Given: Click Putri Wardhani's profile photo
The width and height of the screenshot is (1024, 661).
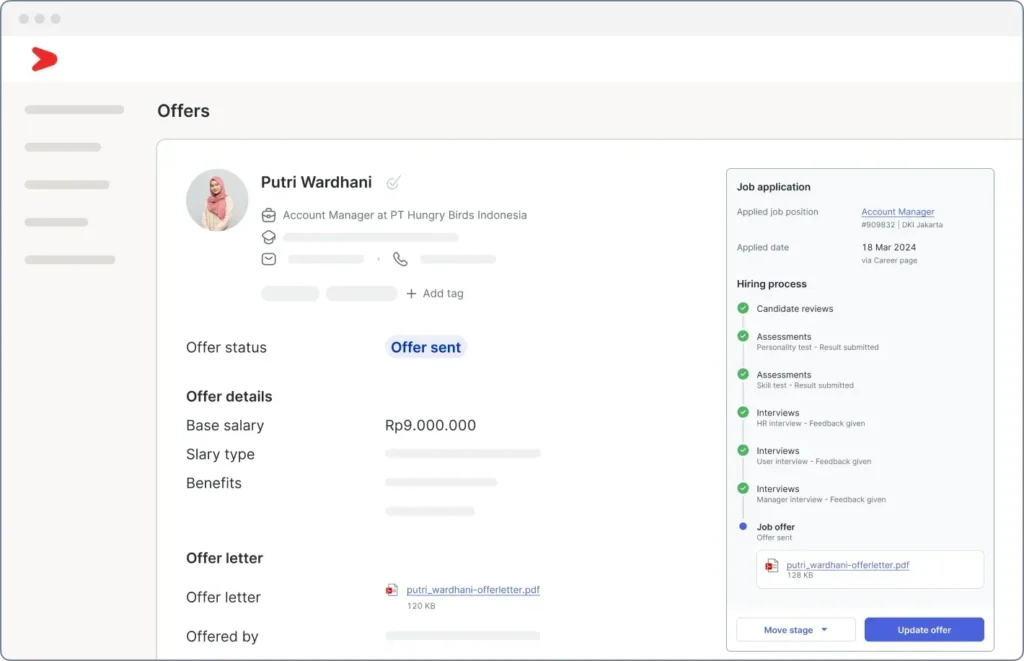Looking at the screenshot, I should [x=217, y=200].
